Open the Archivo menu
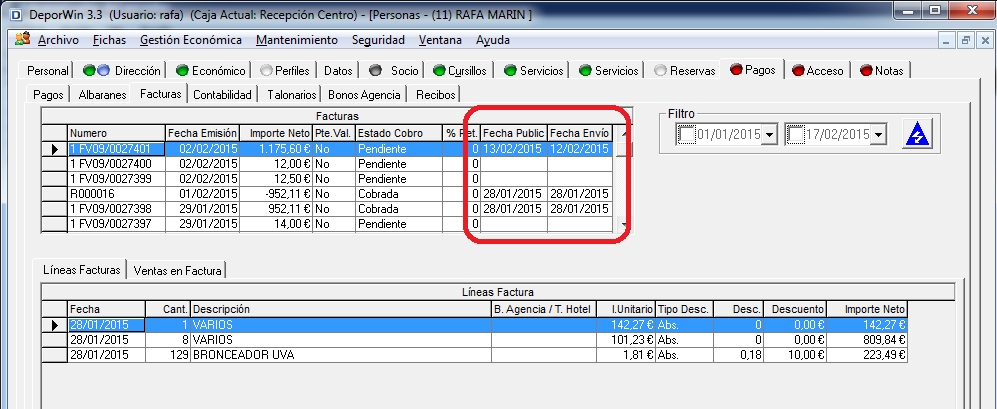The width and height of the screenshot is (997, 409). tap(58, 40)
